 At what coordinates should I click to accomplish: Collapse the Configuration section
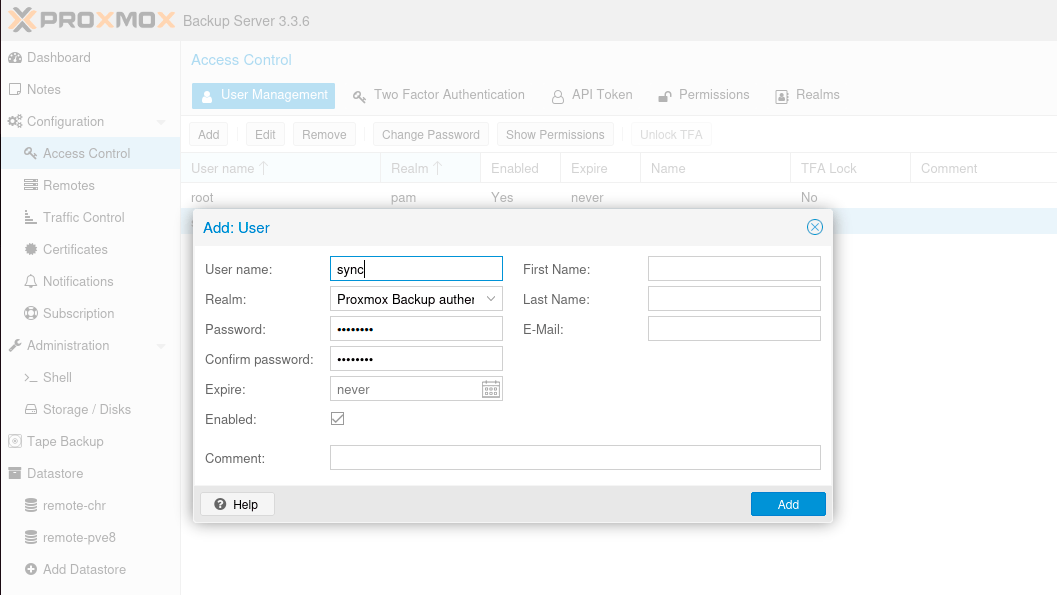(161, 122)
